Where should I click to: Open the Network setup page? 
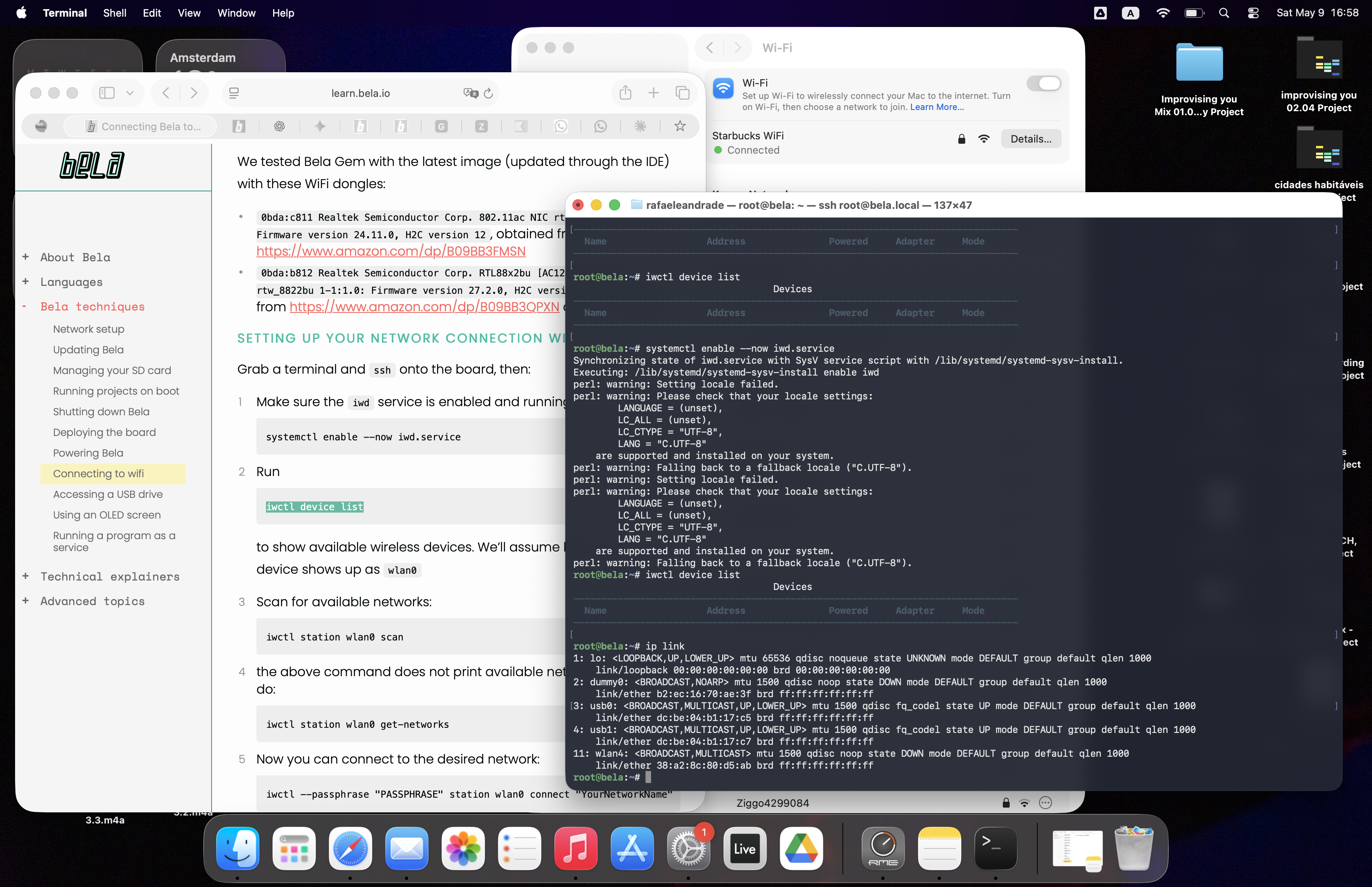(89, 329)
